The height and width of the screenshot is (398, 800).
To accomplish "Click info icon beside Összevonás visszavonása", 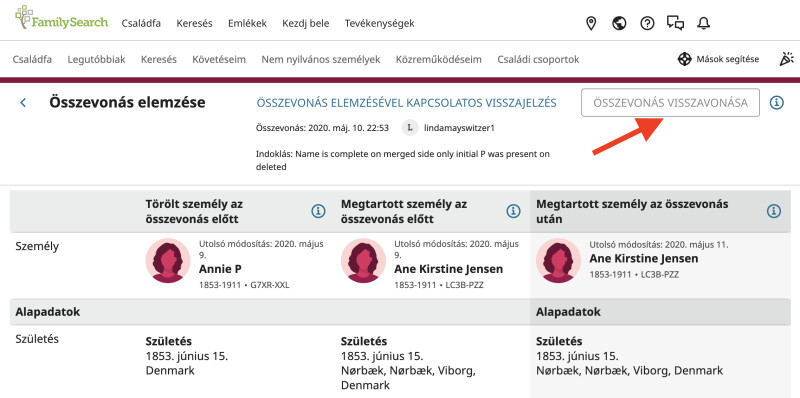I will pos(776,103).
